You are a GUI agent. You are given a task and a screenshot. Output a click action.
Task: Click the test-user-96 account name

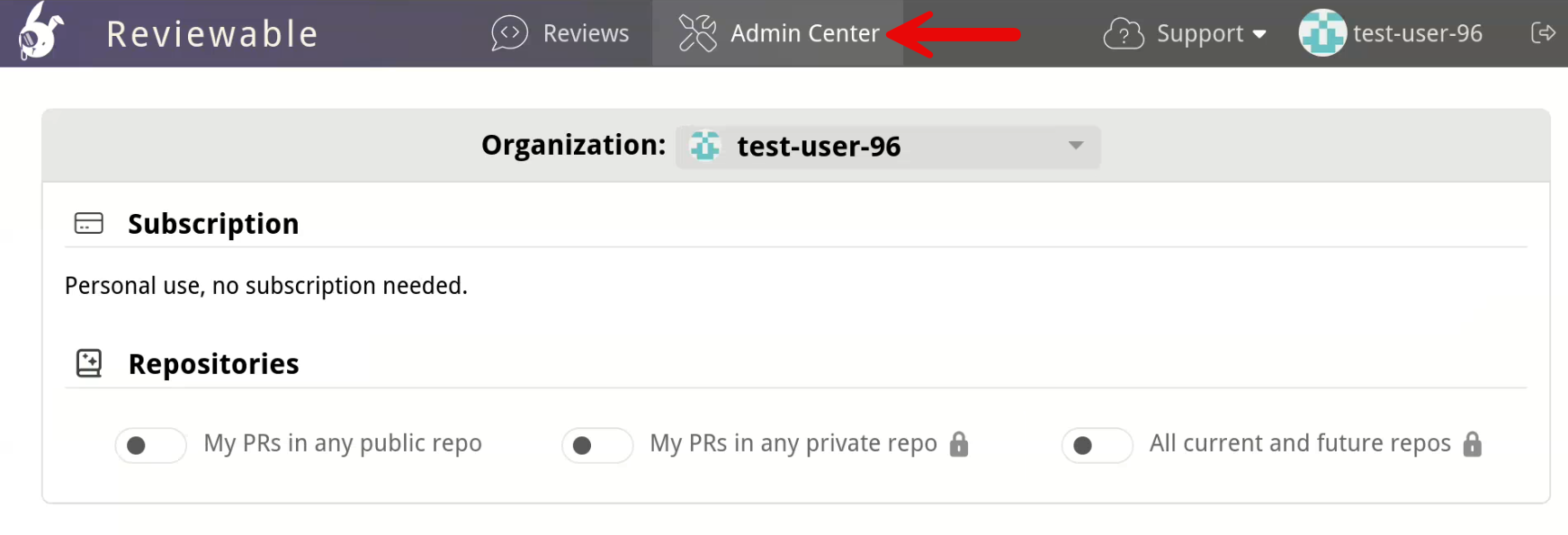coord(1418,32)
